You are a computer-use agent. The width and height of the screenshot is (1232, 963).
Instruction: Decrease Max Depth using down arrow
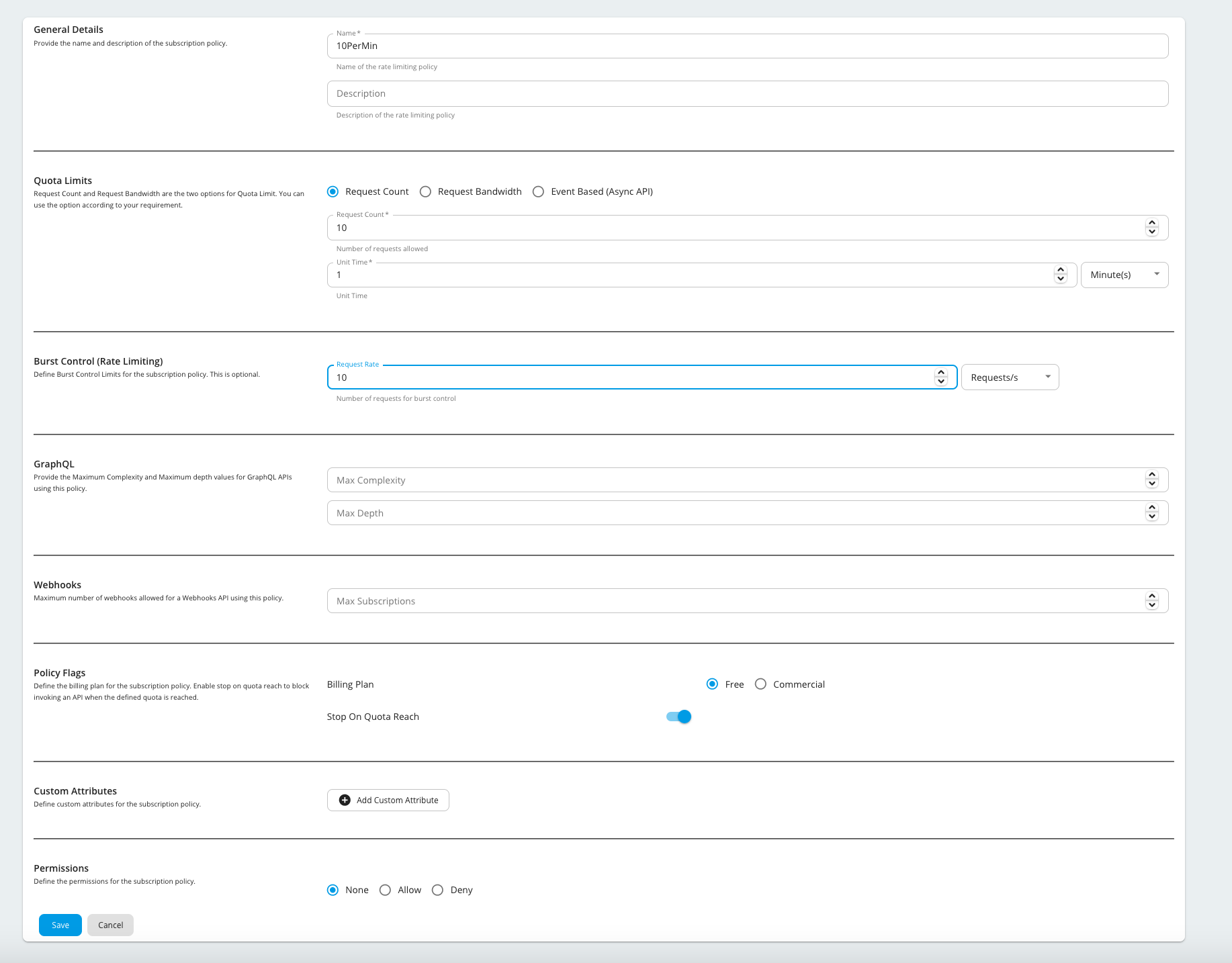1152,517
